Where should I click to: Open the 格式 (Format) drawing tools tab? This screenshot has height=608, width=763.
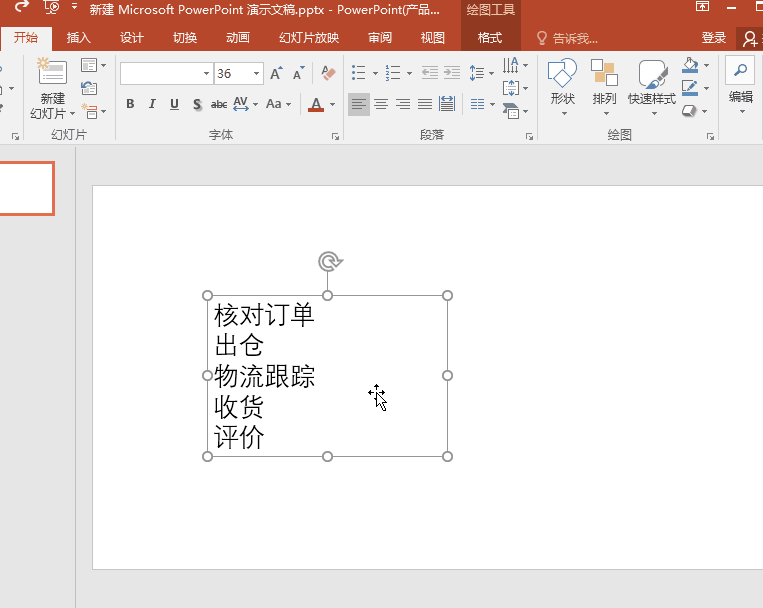point(490,38)
